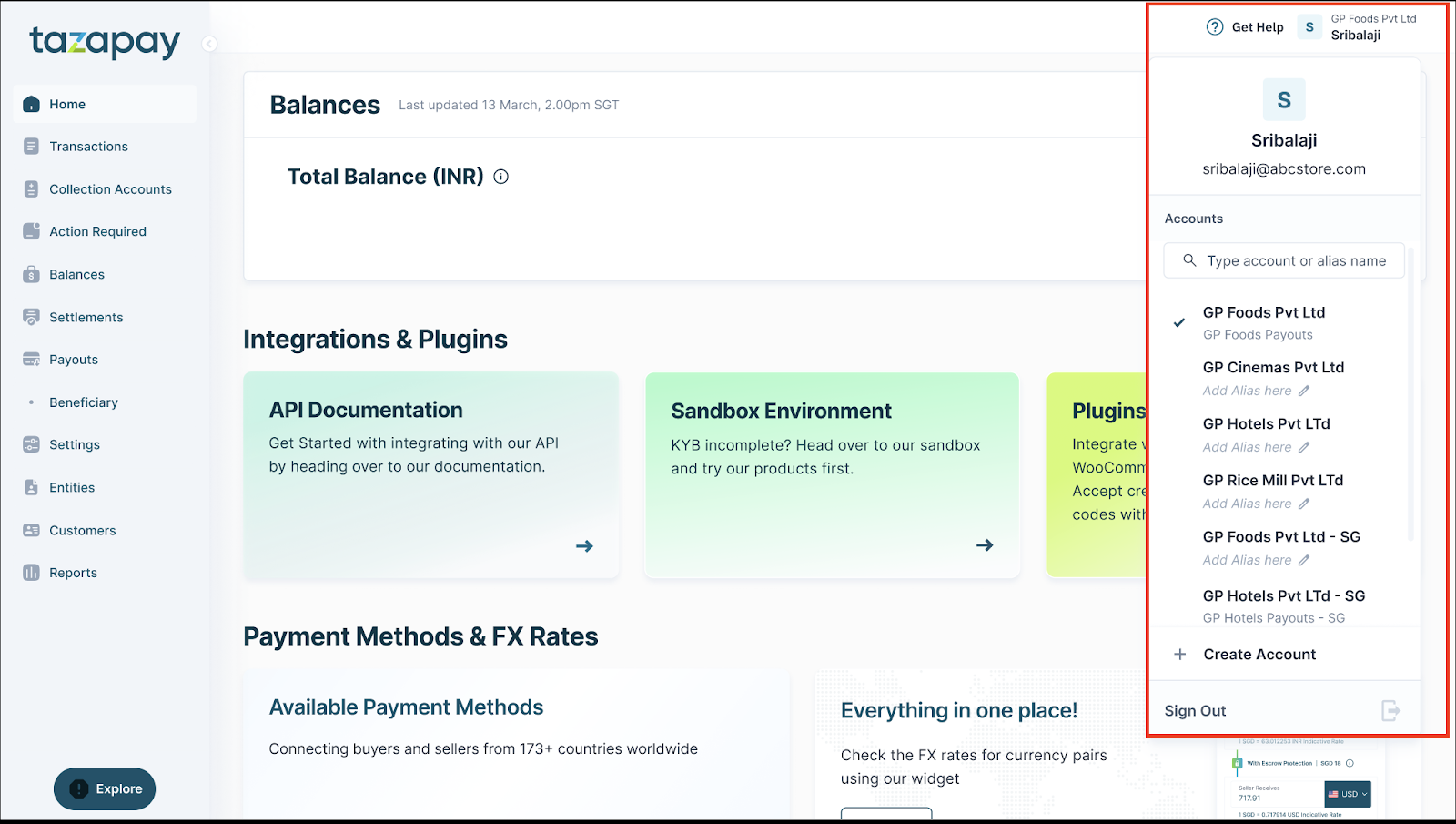Click the Reports sidebar icon
The width and height of the screenshot is (1456, 824).
pos(32,573)
